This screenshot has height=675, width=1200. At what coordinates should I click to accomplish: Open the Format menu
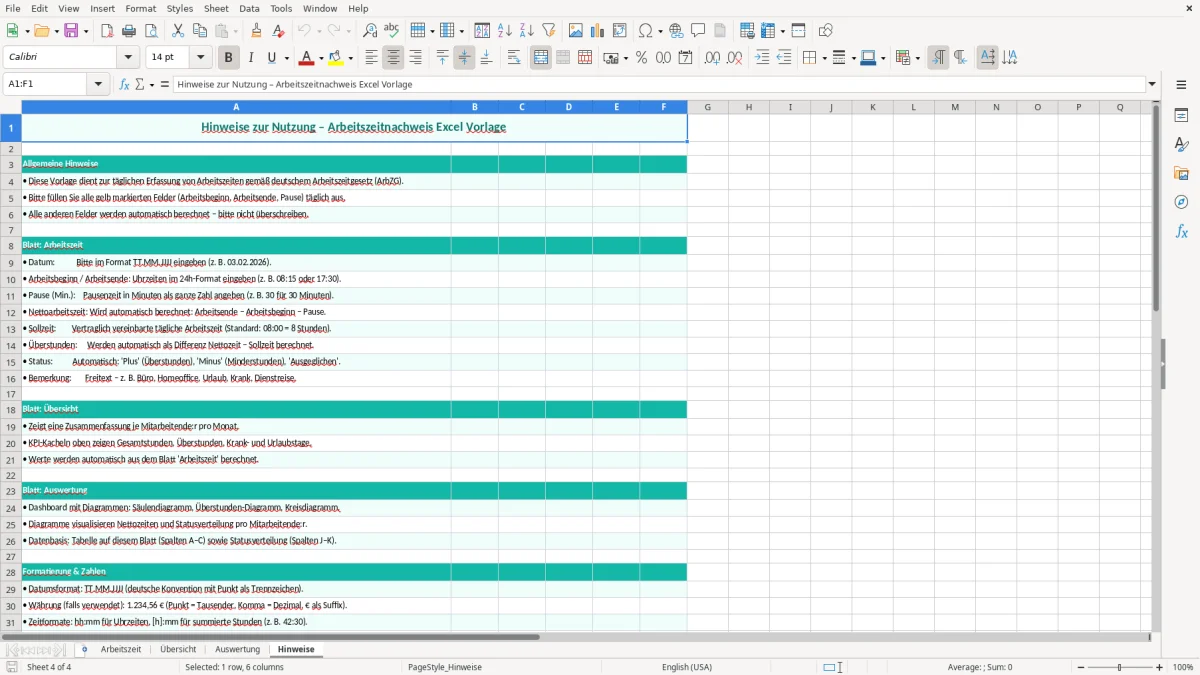pos(140,8)
